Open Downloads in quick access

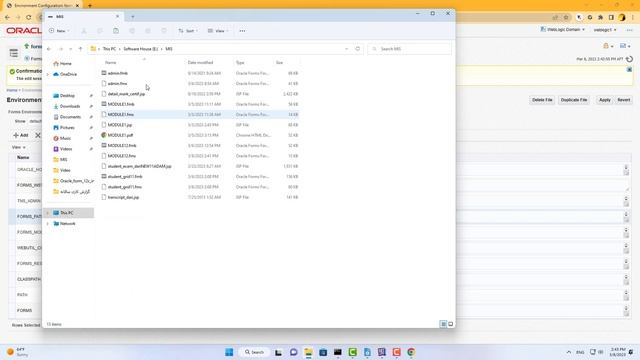click(67, 106)
